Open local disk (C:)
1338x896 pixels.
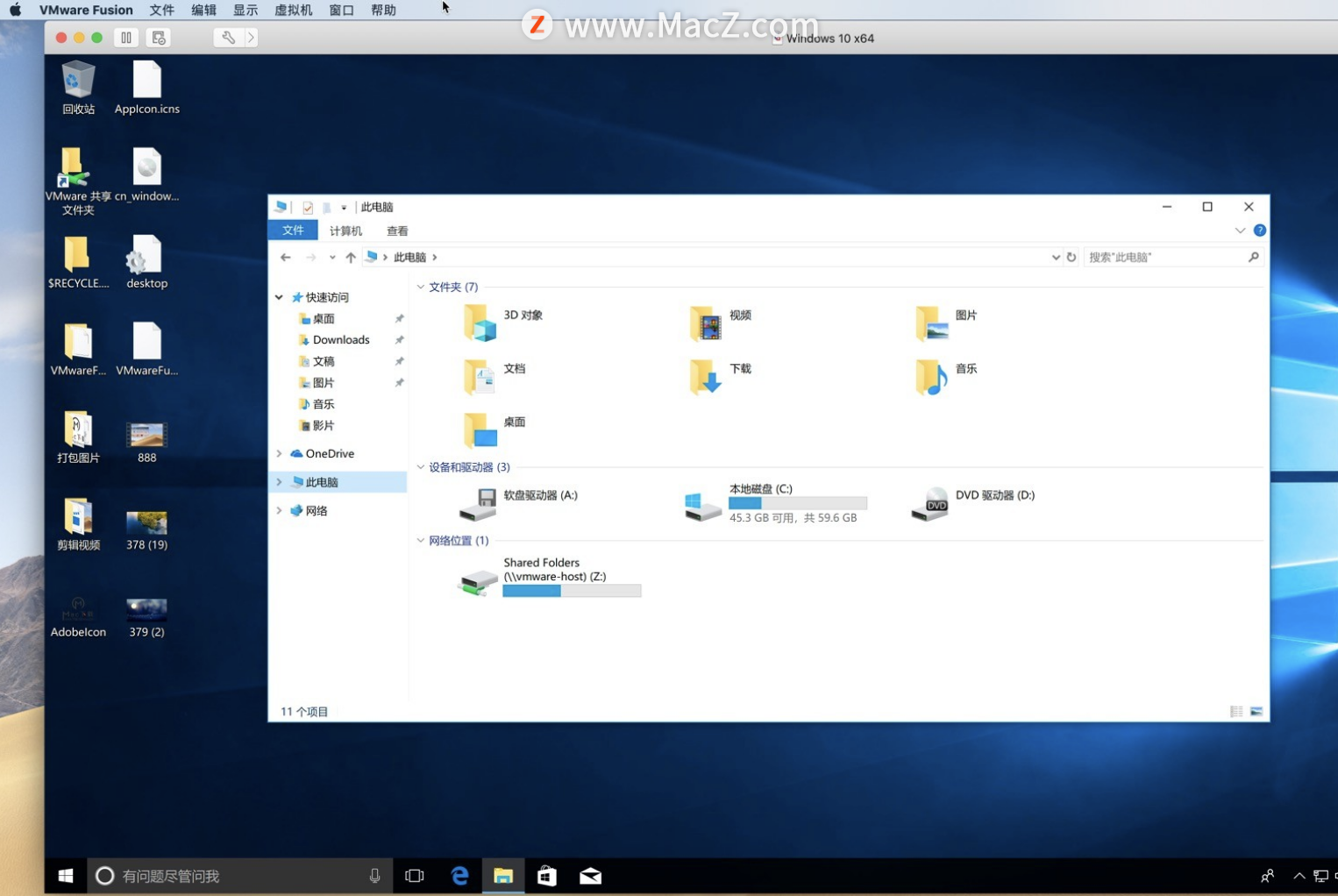click(775, 503)
